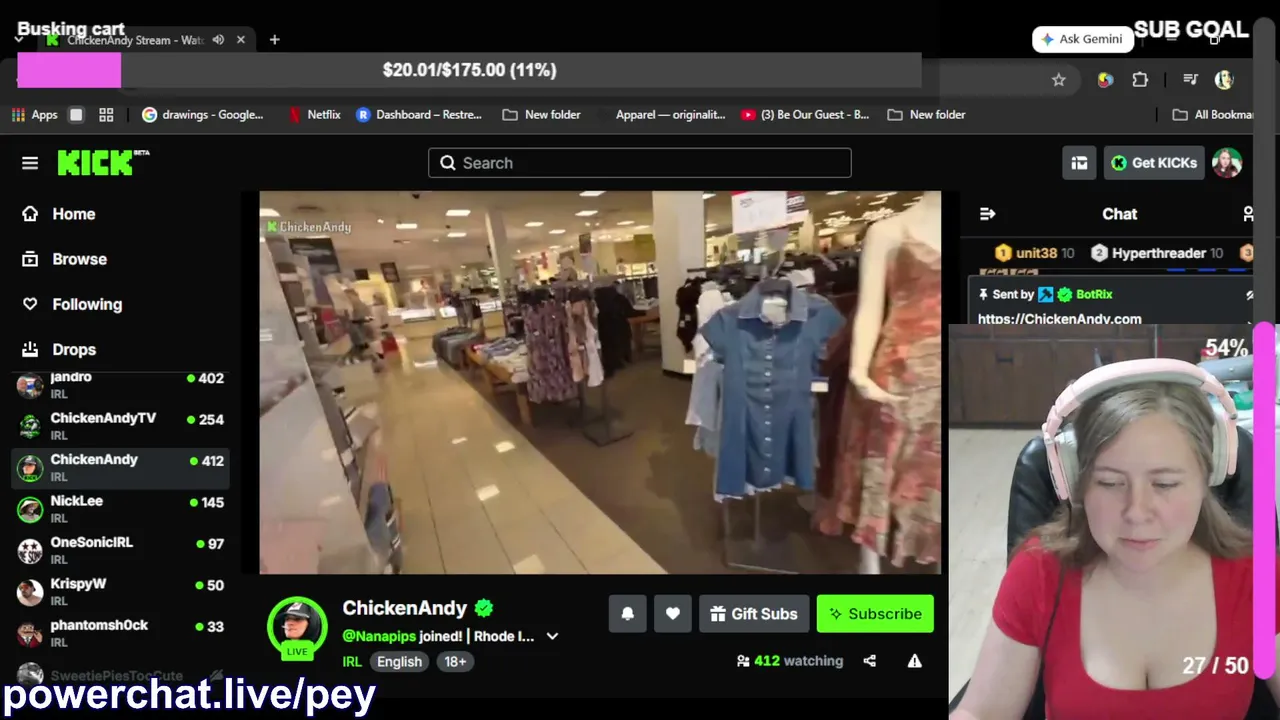1280x720 pixels.
Task: Click the English language tag
Action: pyautogui.click(x=399, y=662)
